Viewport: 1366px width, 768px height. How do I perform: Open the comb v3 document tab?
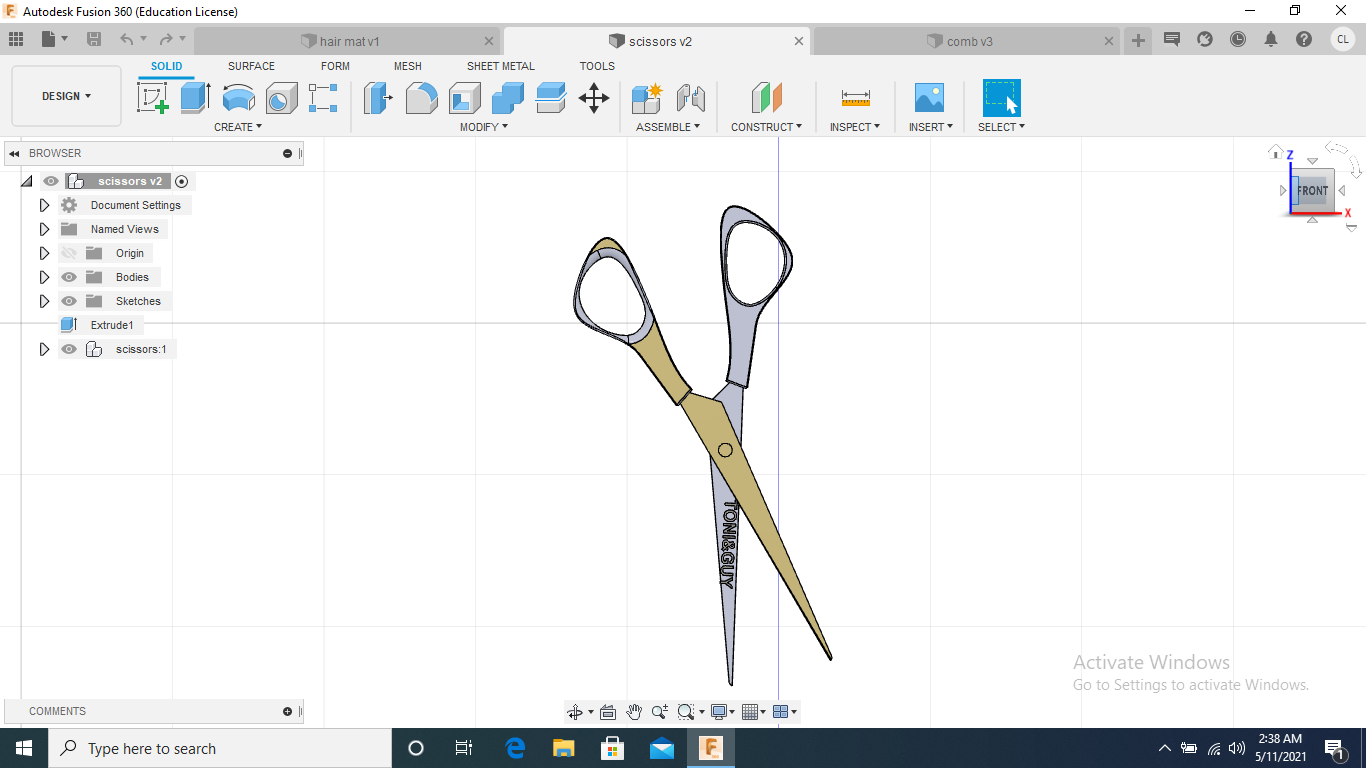click(x=969, y=41)
